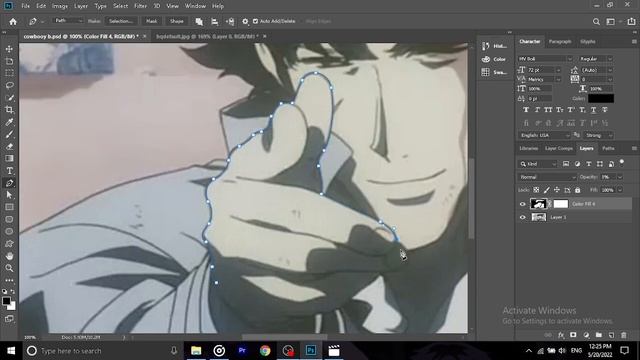Hide the Color Fill 4 layer
The height and width of the screenshot is (360, 640).
[x=522, y=204]
